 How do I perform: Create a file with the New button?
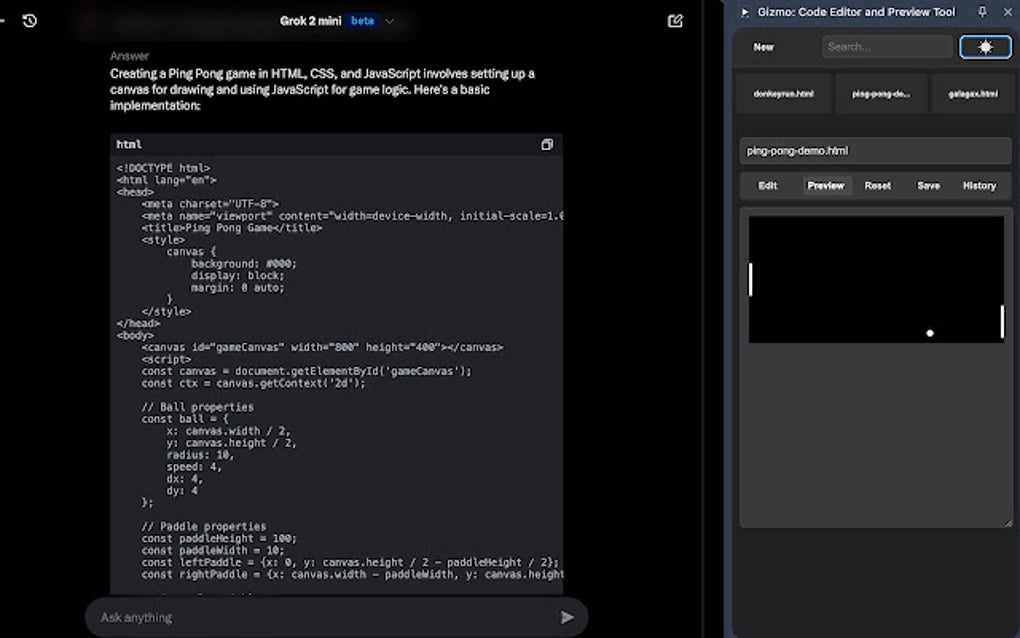pyautogui.click(x=763, y=46)
